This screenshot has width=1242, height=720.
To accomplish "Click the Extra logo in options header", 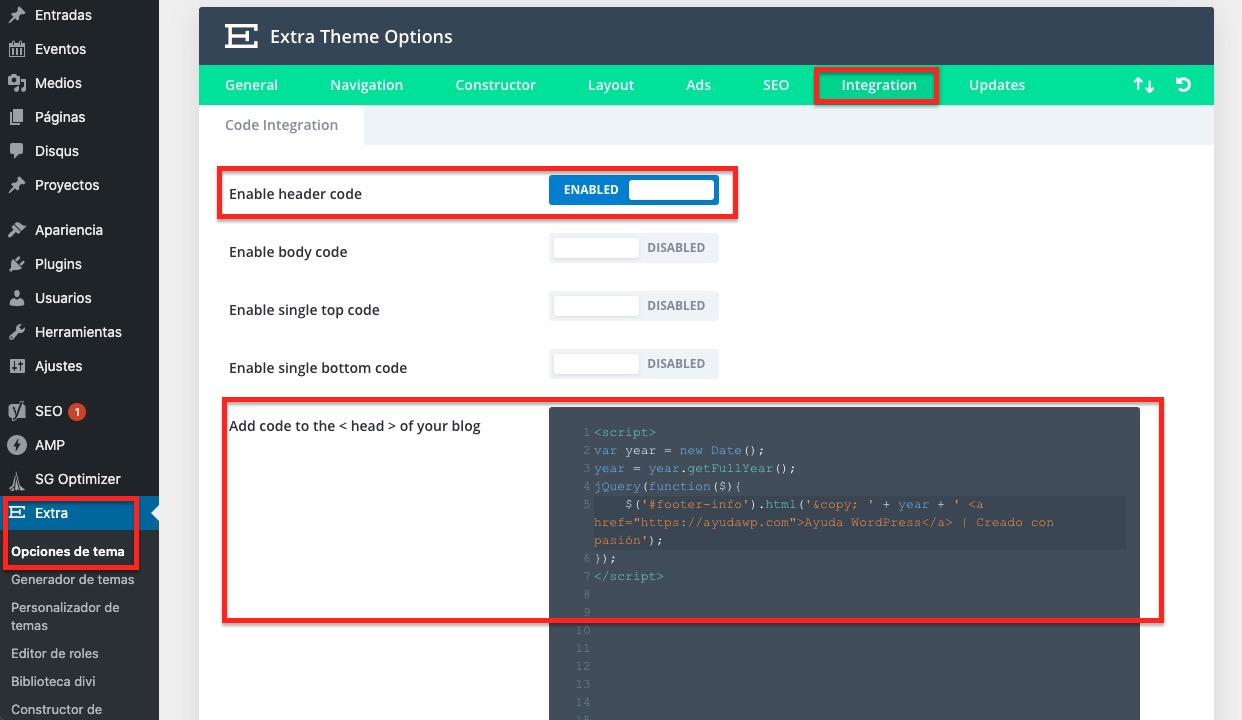I will (x=240, y=37).
